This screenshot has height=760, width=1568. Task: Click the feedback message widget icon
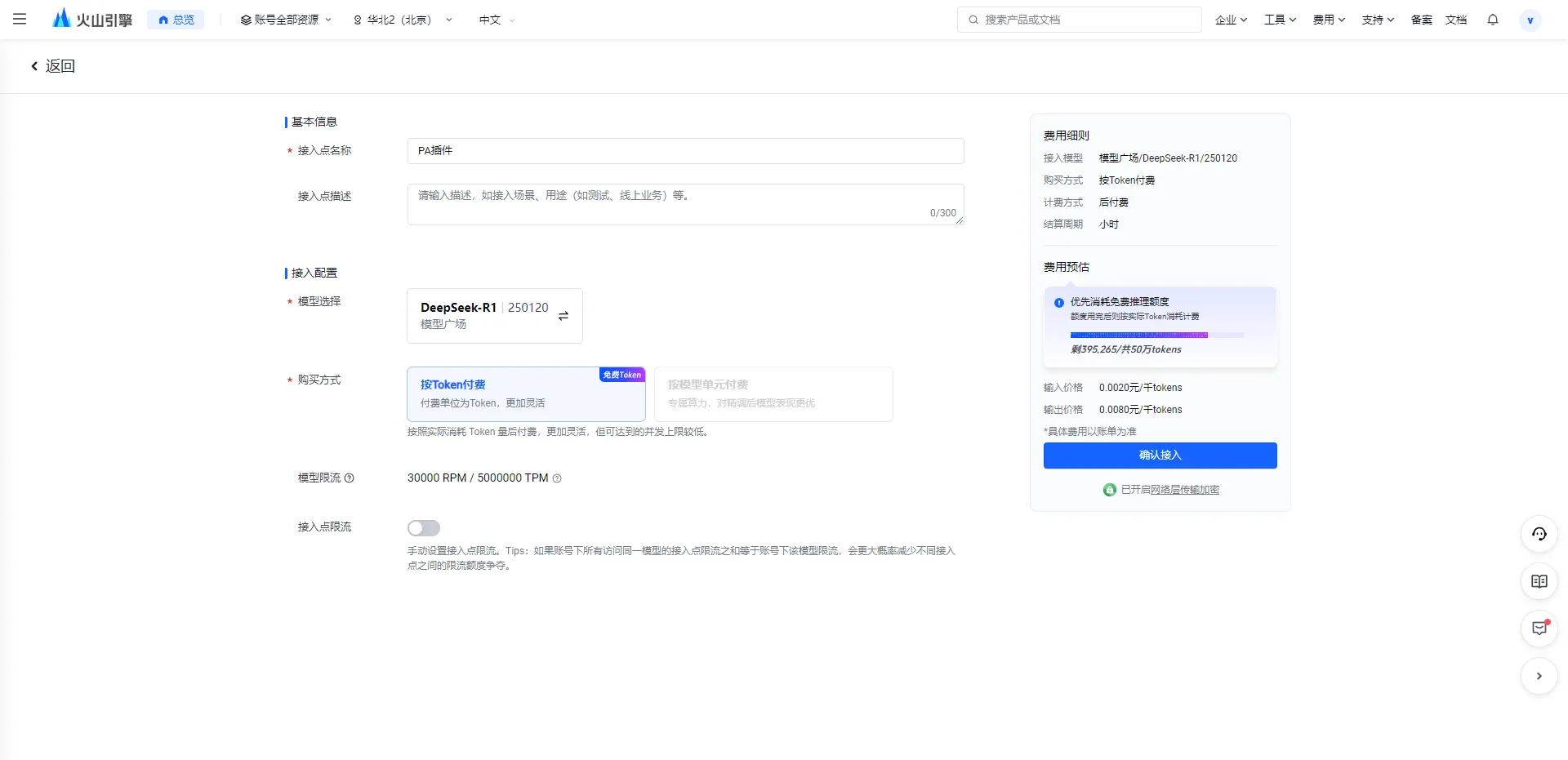click(x=1539, y=629)
